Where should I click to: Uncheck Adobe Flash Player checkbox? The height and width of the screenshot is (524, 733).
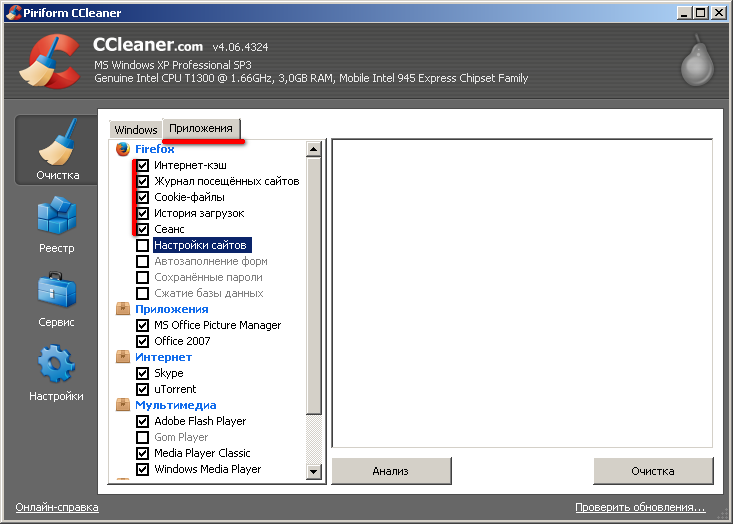(143, 421)
